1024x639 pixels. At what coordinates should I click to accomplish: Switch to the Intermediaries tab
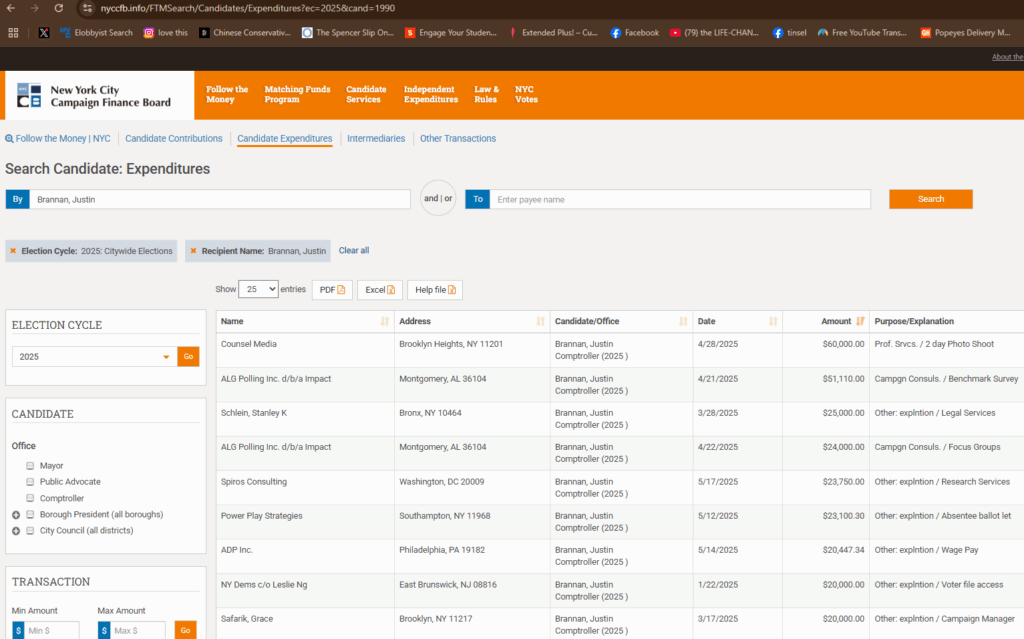point(376,139)
